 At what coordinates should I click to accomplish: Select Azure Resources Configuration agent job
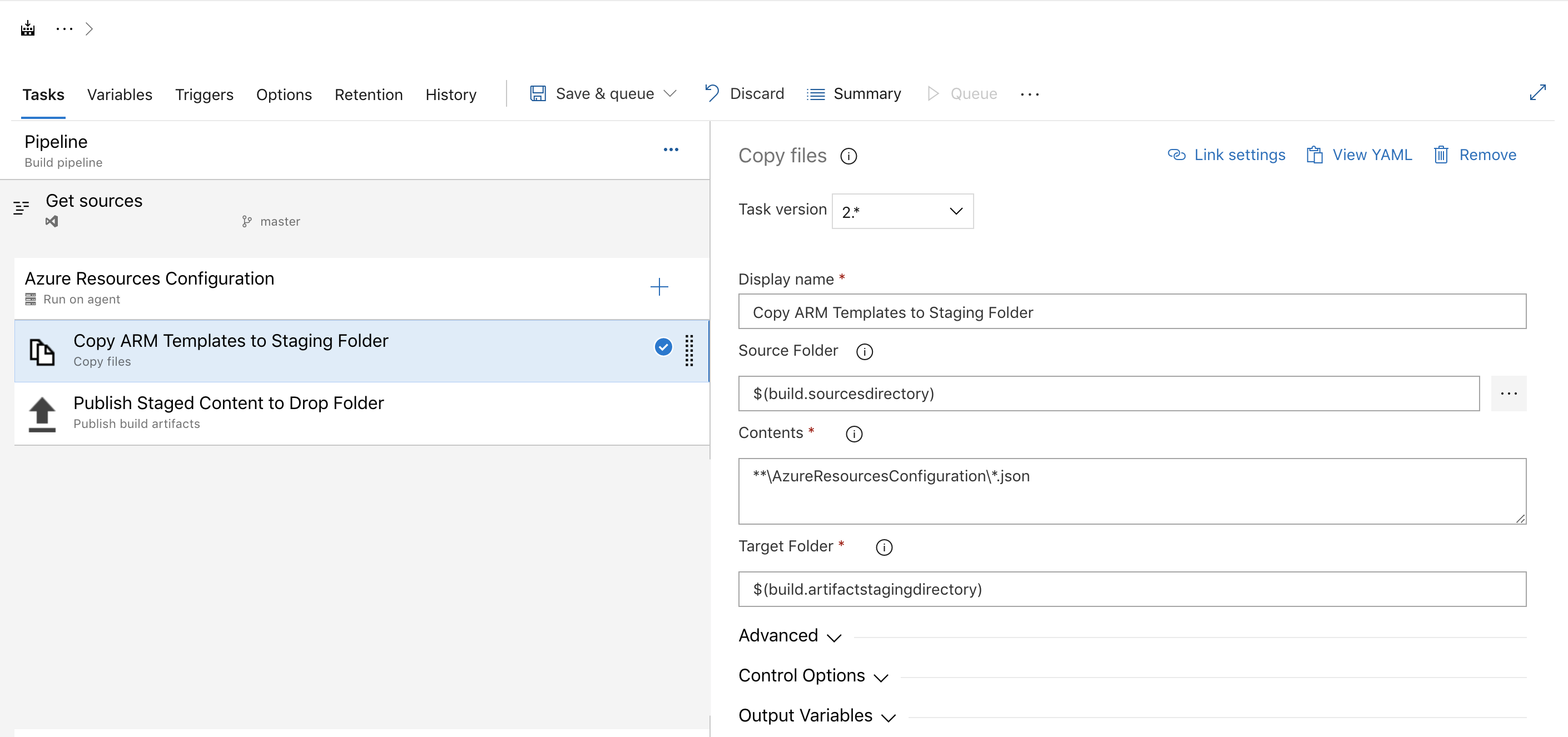coord(361,288)
